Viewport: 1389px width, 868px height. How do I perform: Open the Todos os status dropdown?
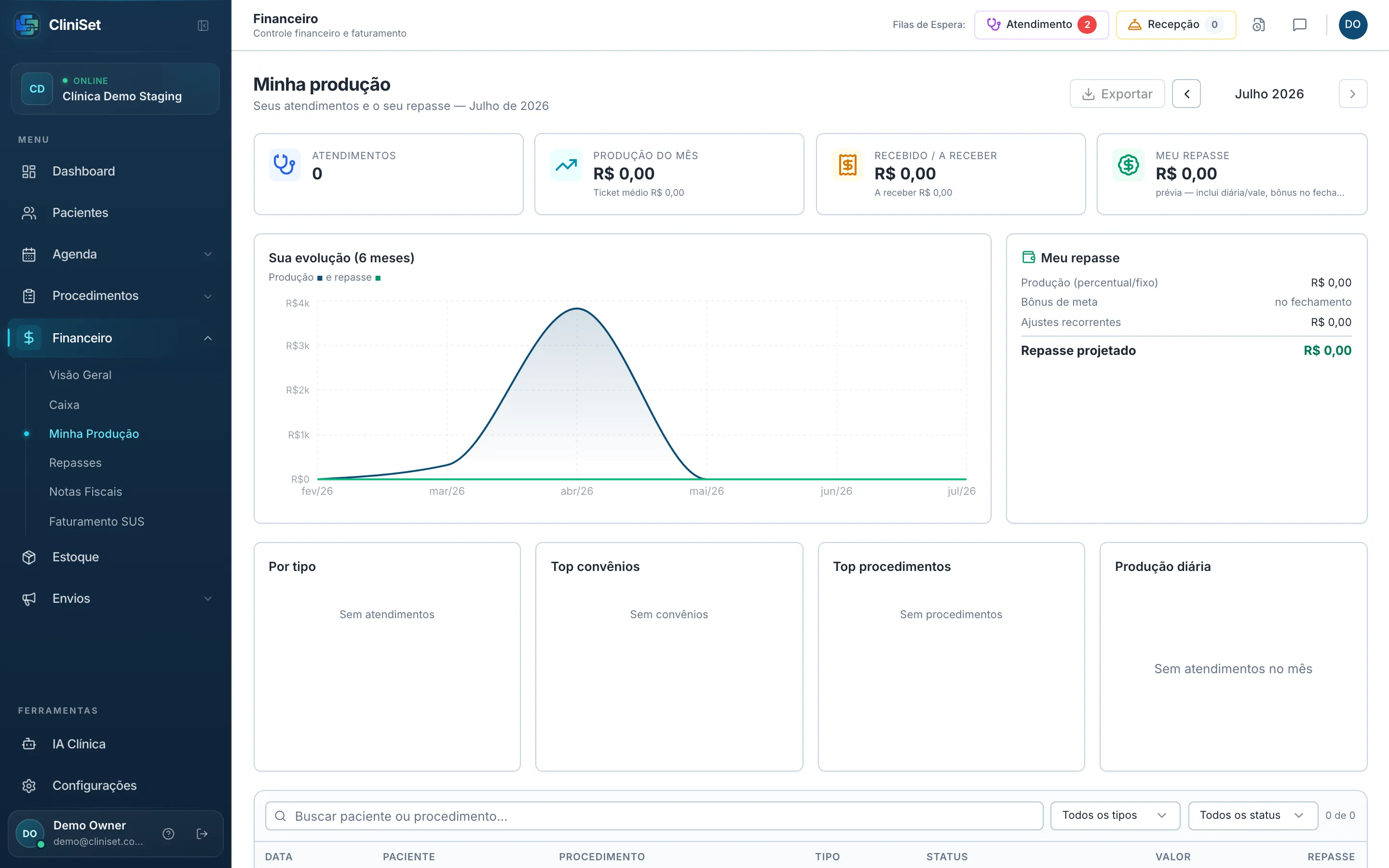point(1253,815)
